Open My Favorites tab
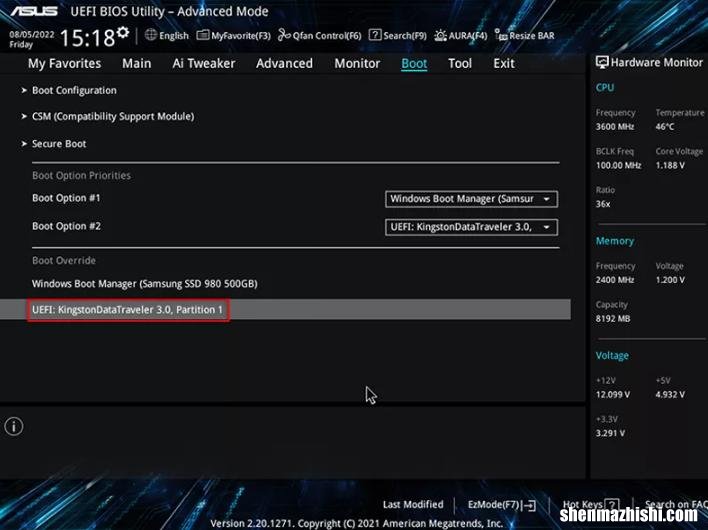This screenshot has width=708, height=530. click(65, 64)
